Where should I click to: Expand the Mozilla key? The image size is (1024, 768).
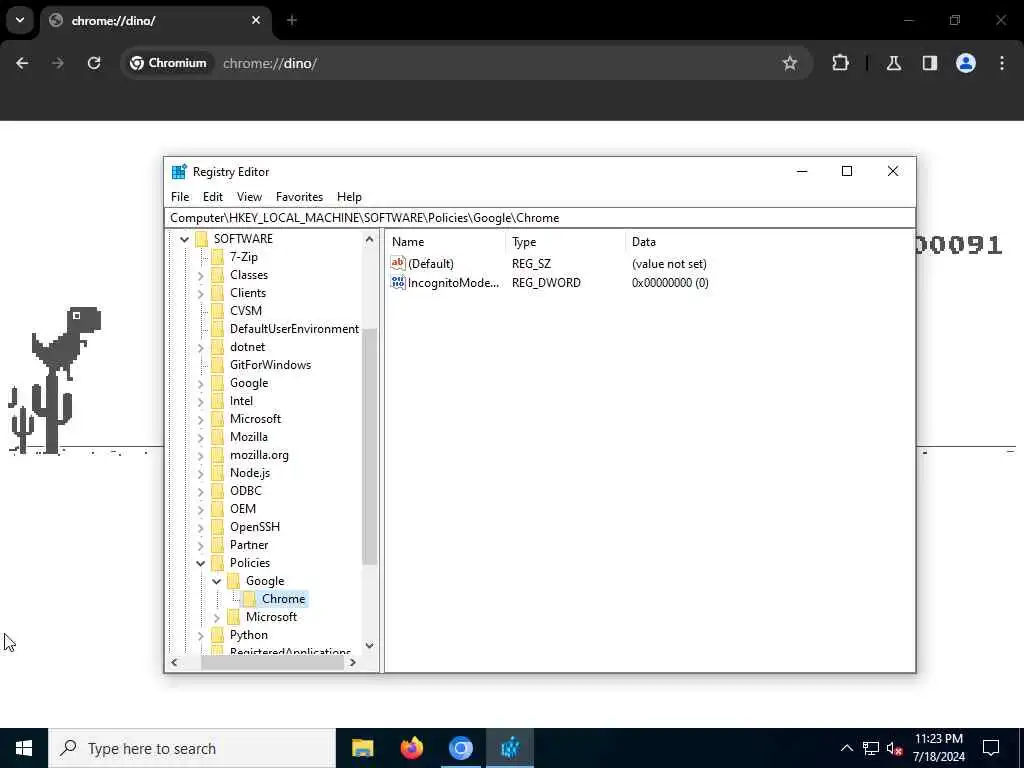[200, 437]
